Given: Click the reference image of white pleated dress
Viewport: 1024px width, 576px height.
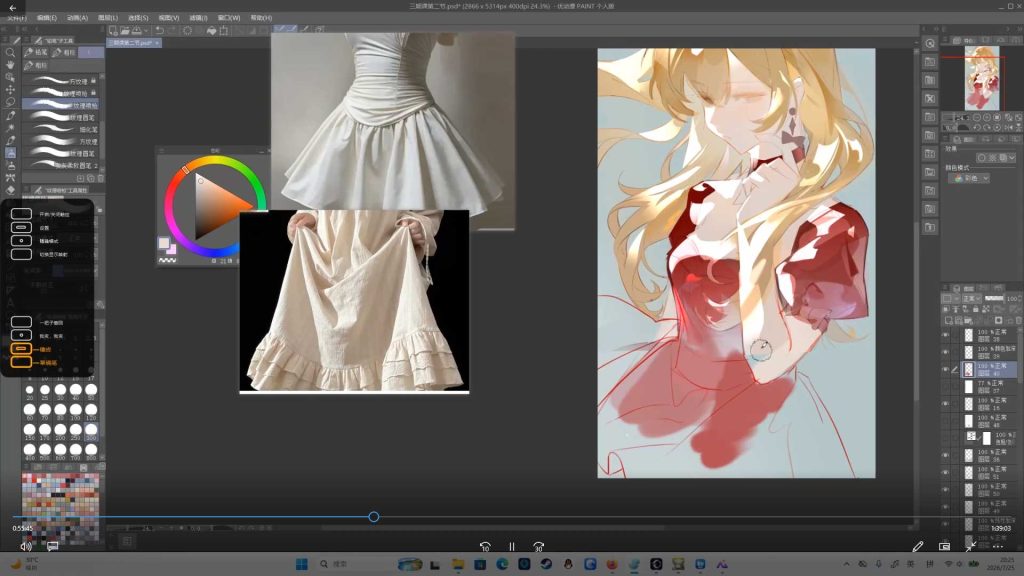Looking at the screenshot, I should pyautogui.click(x=392, y=121).
